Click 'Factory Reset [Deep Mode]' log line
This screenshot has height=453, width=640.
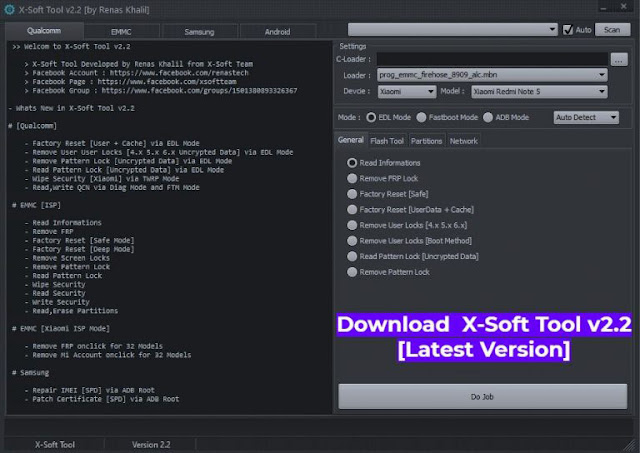point(79,249)
